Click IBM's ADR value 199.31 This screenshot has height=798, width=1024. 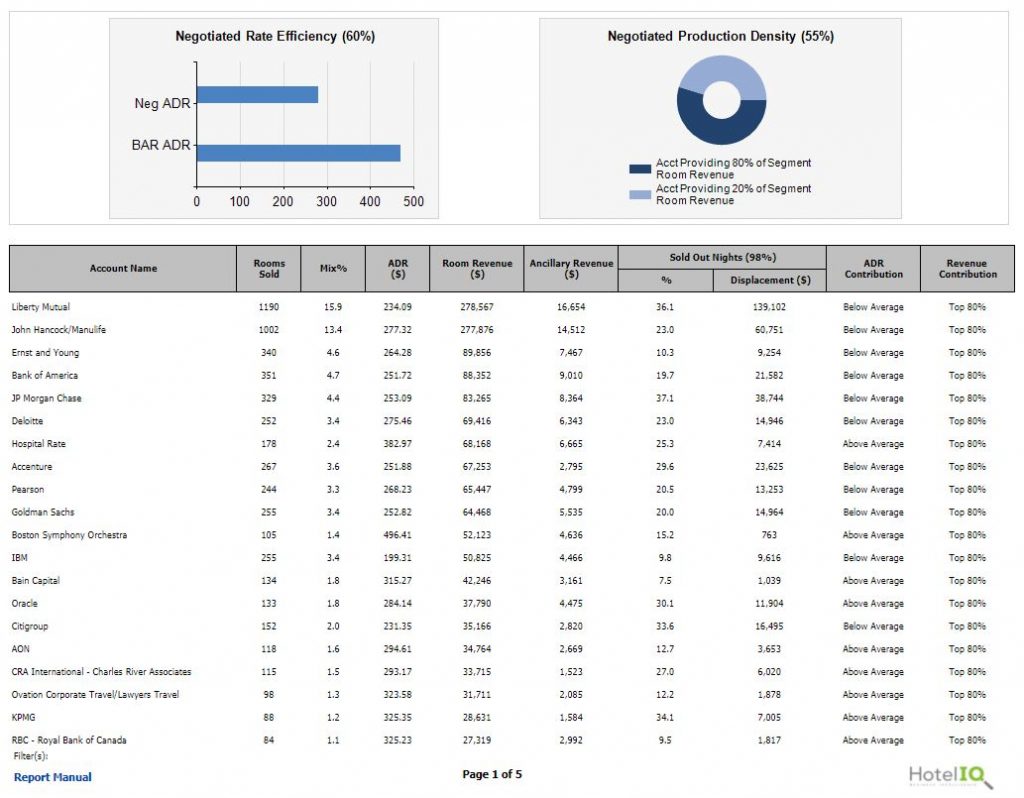coord(398,558)
